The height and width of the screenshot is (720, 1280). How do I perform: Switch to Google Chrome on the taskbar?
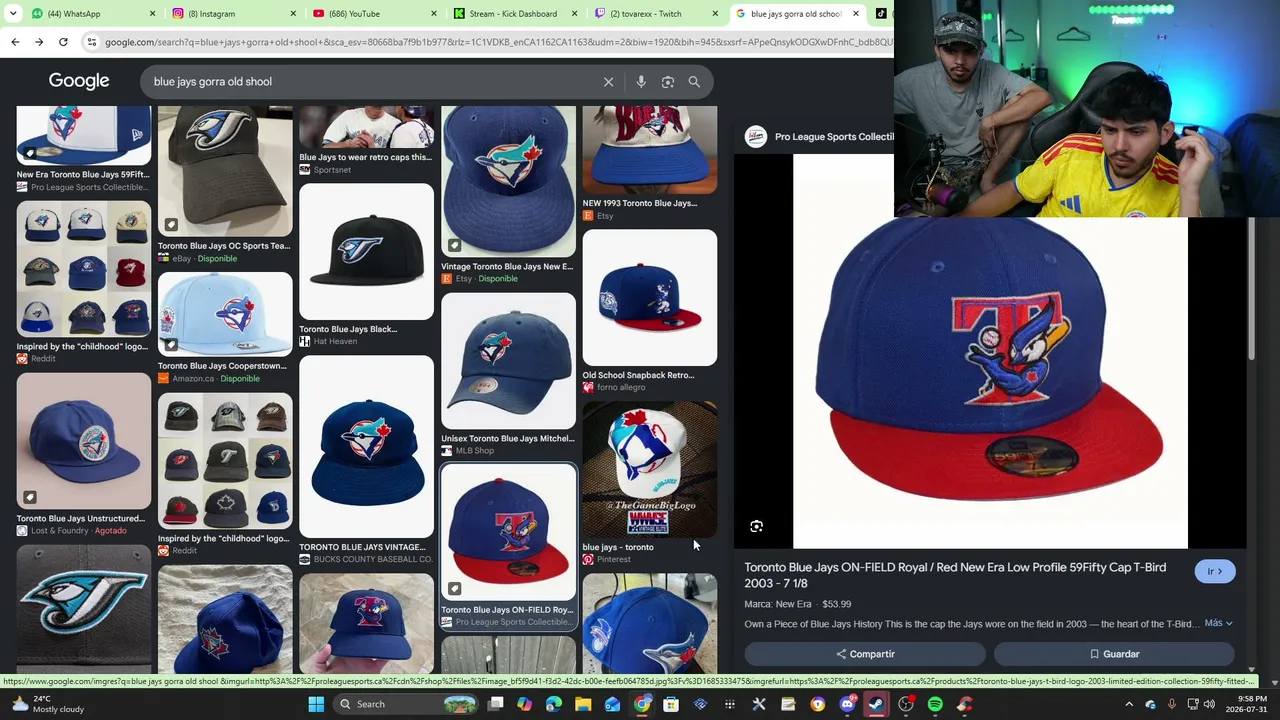pos(642,704)
